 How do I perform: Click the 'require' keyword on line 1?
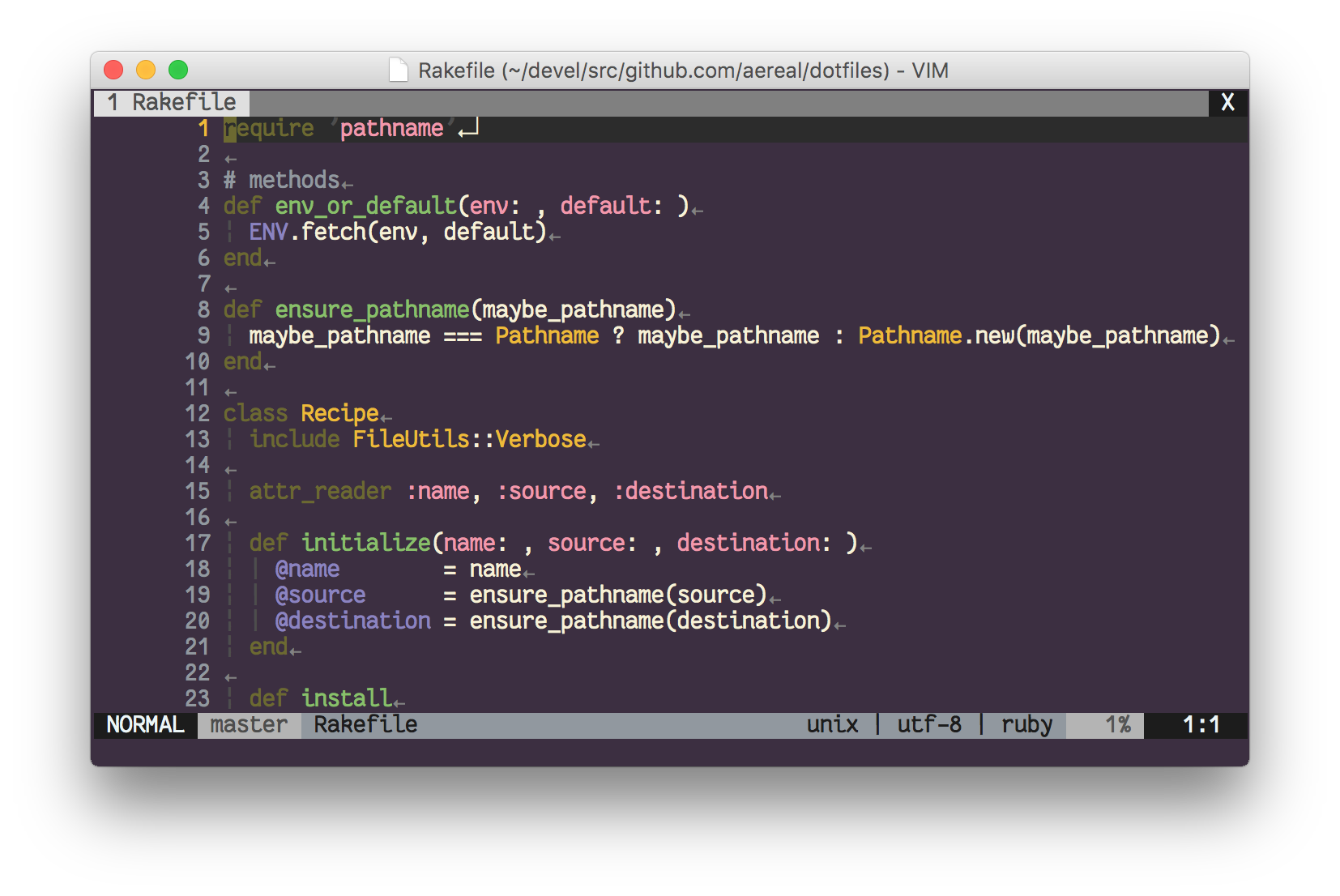[x=269, y=128]
